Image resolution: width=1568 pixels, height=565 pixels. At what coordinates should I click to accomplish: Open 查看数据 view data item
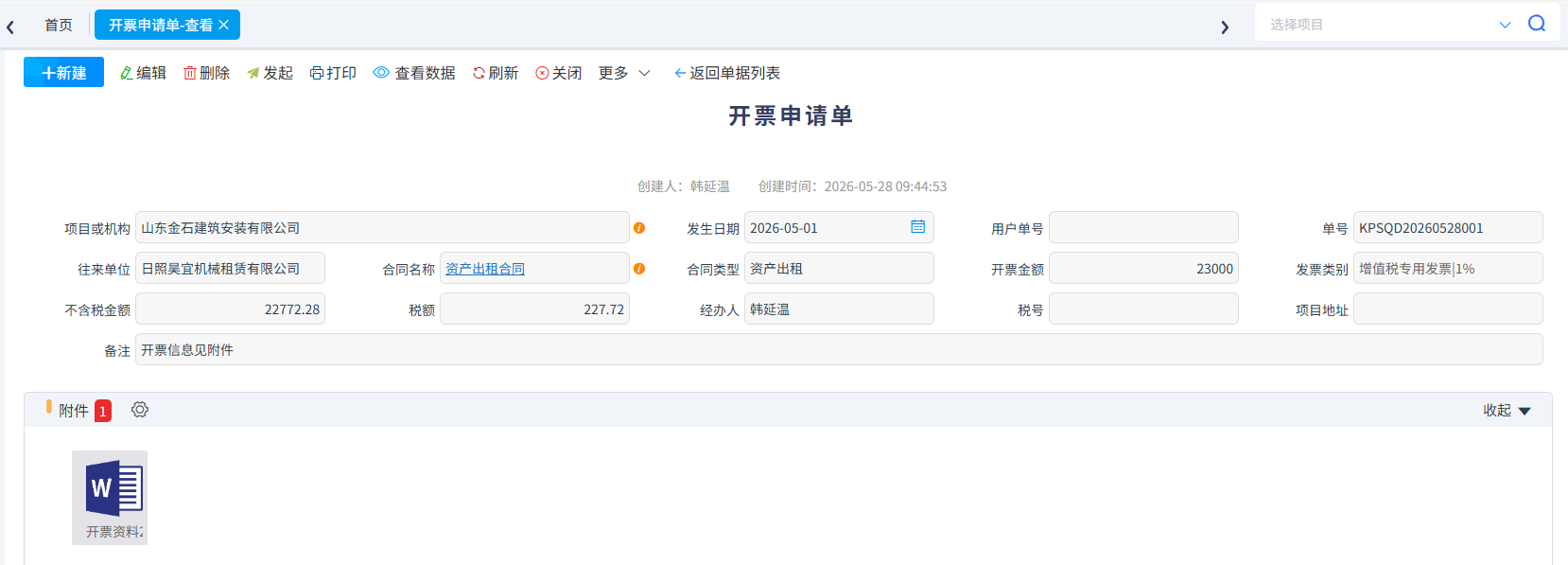pos(414,73)
